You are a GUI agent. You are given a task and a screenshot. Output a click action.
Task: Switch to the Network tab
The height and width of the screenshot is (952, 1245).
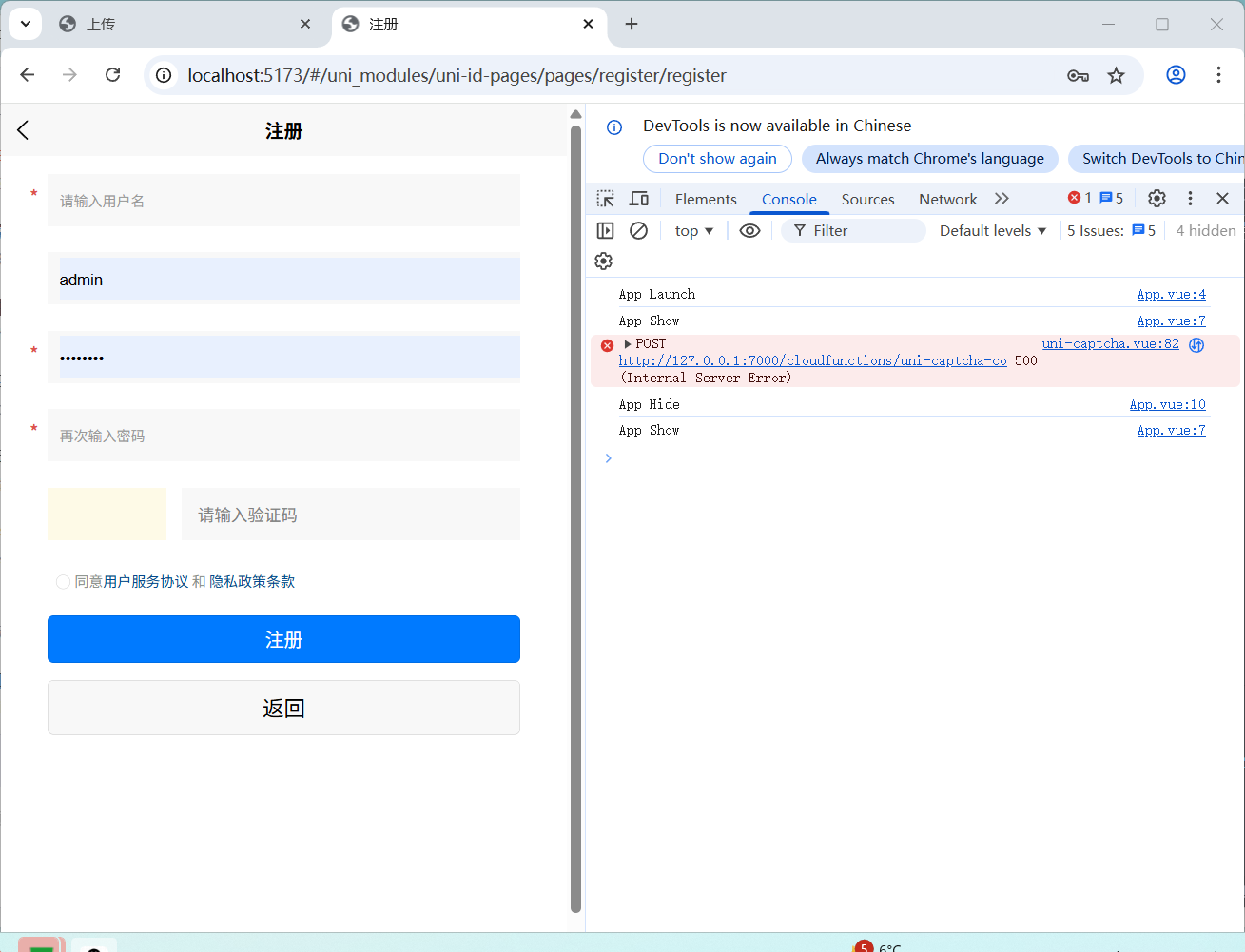(x=947, y=199)
